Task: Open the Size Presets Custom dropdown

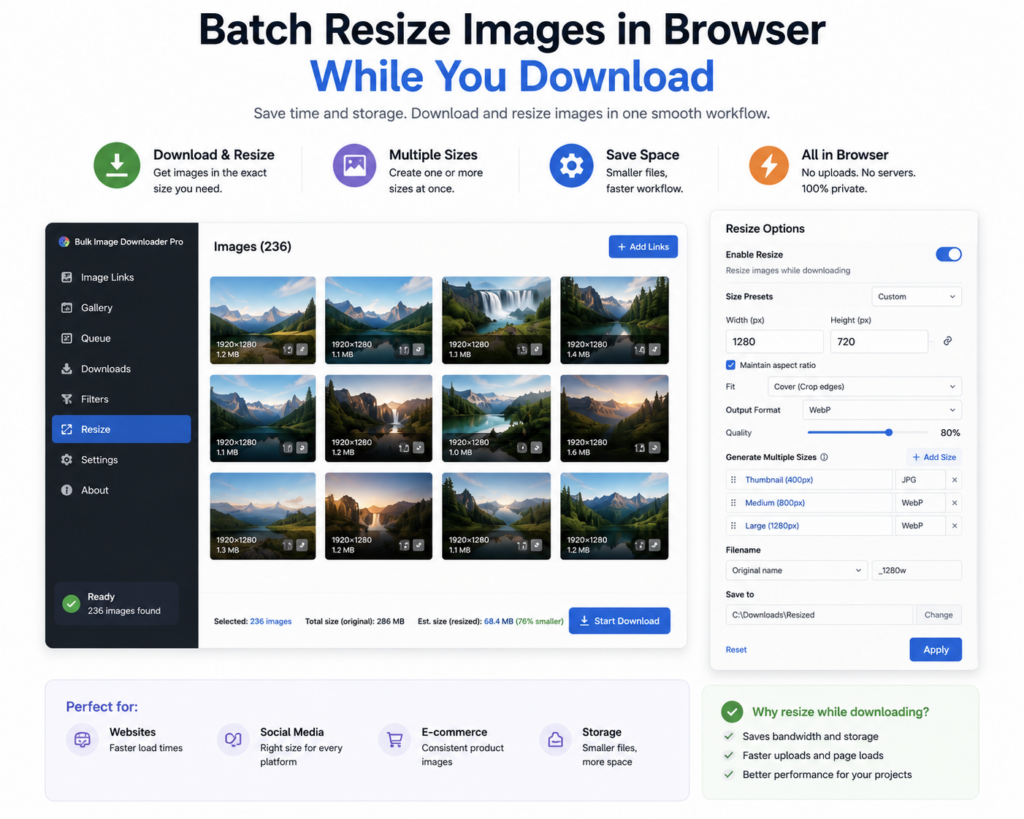Action: [916, 297]
